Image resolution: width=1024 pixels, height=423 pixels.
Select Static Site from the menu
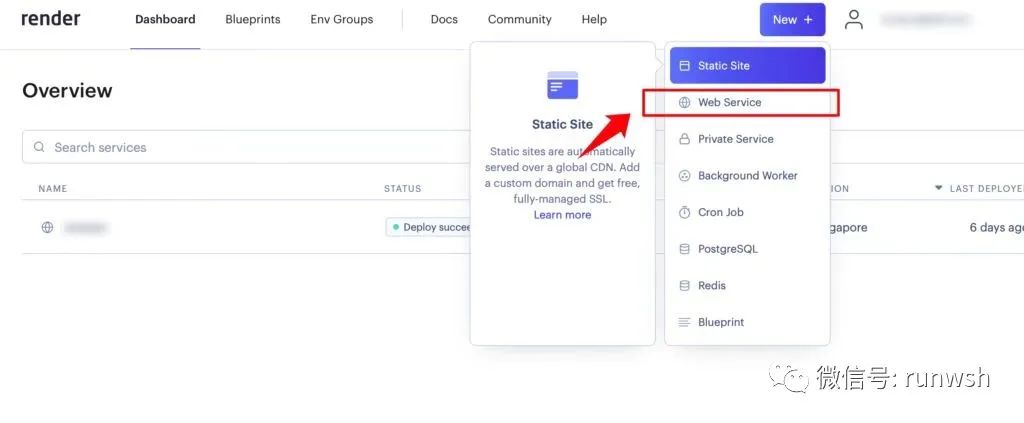[x=747, y=65]
